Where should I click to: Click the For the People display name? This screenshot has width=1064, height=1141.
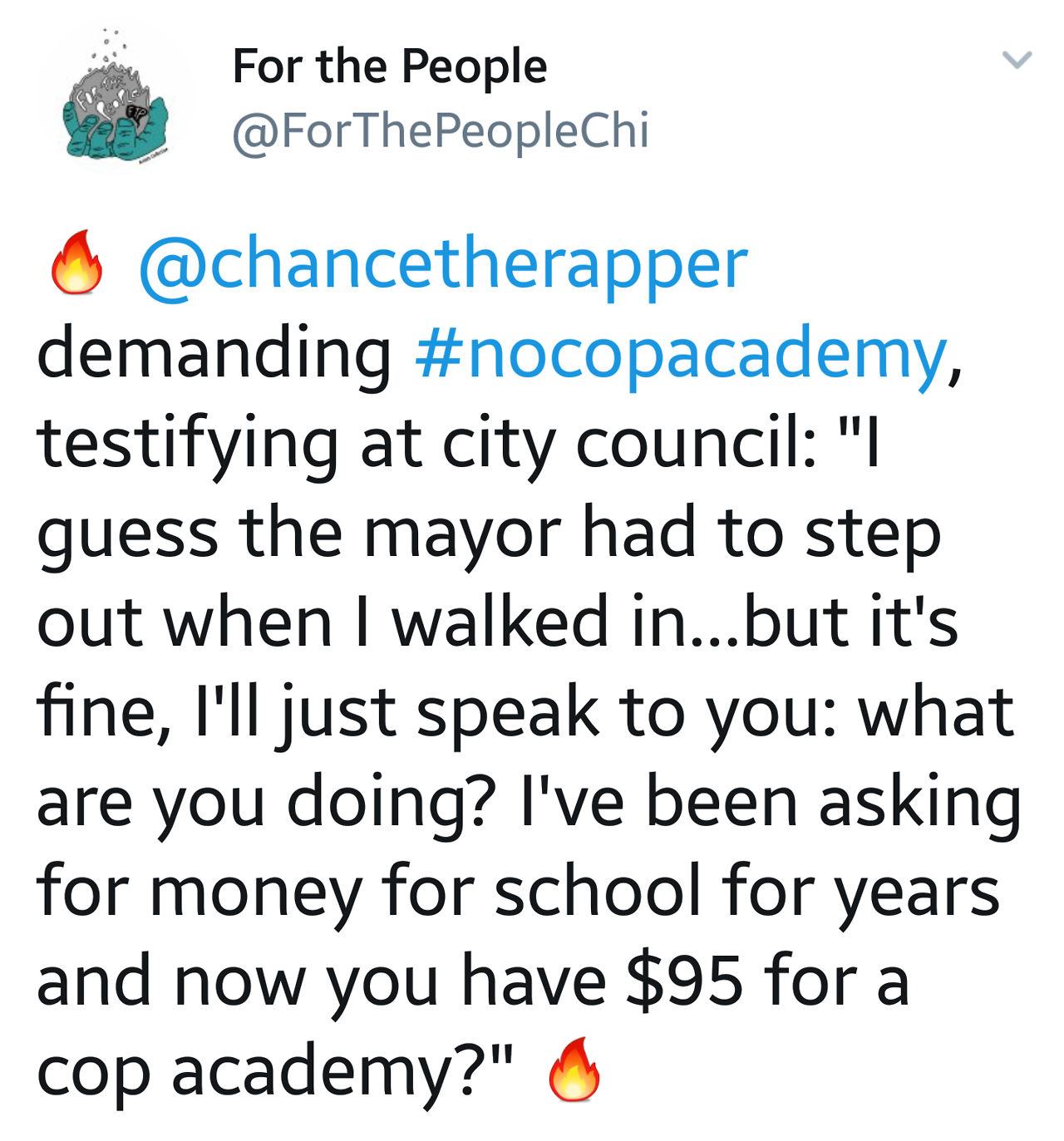[389, 66]
